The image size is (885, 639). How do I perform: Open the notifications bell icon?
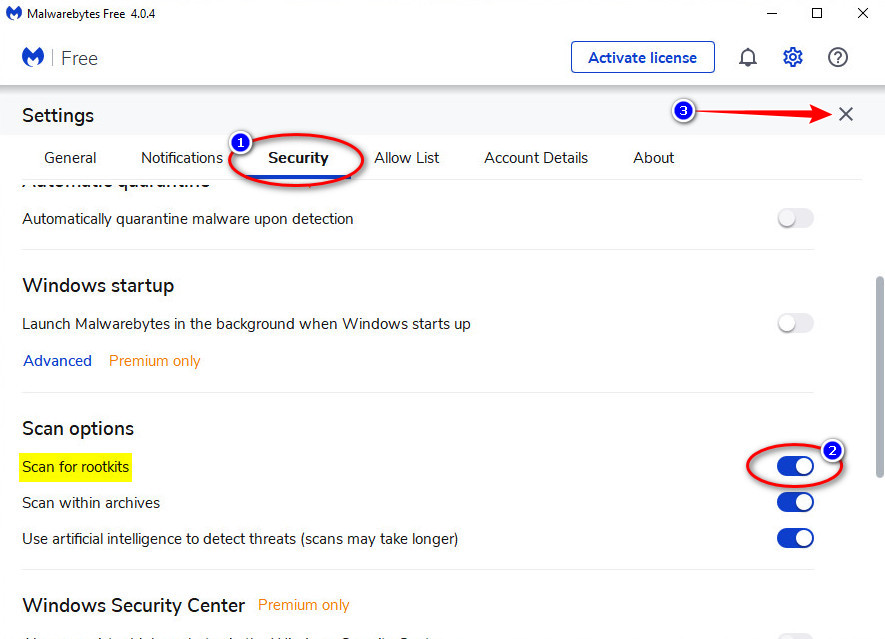[x=748, y=57]
